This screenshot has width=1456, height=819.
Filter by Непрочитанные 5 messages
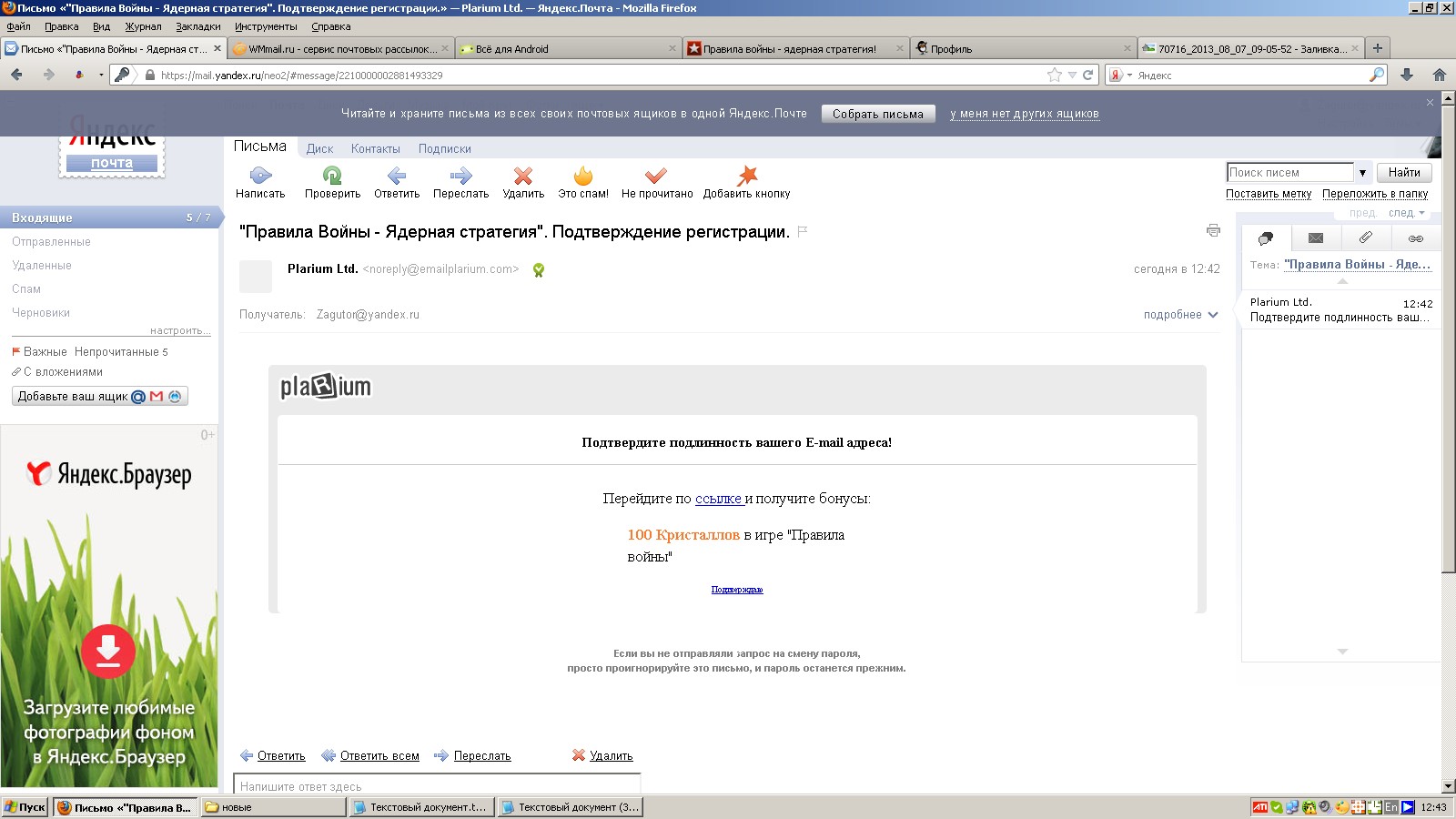121,352
